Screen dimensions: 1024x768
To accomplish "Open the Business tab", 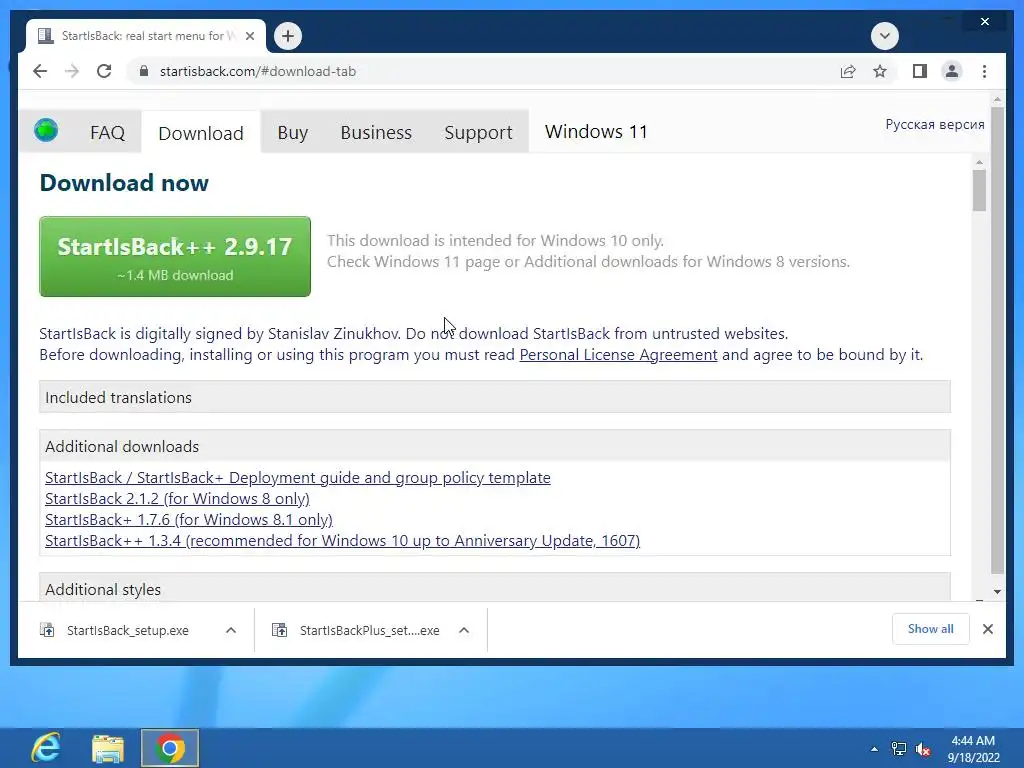I will 376,133.
